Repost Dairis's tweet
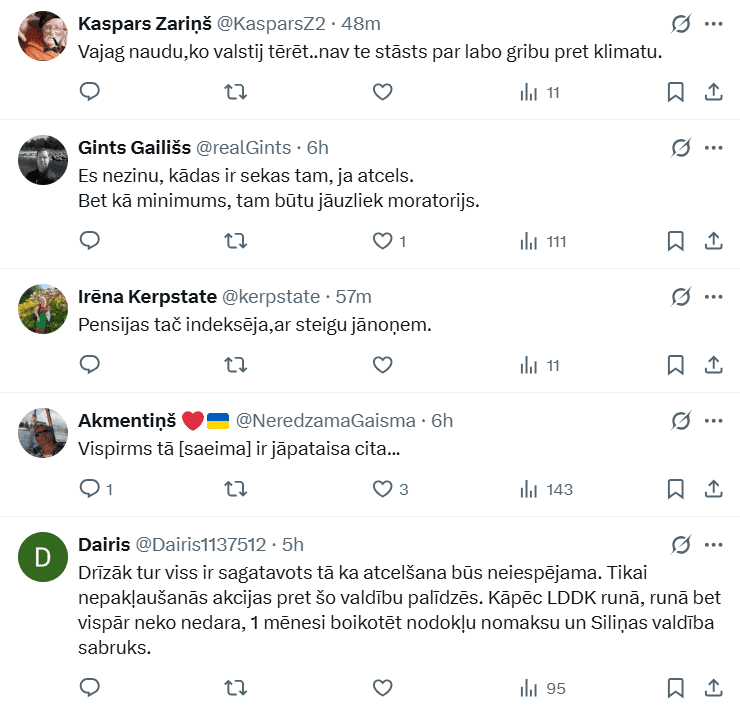 coord(235,688)
